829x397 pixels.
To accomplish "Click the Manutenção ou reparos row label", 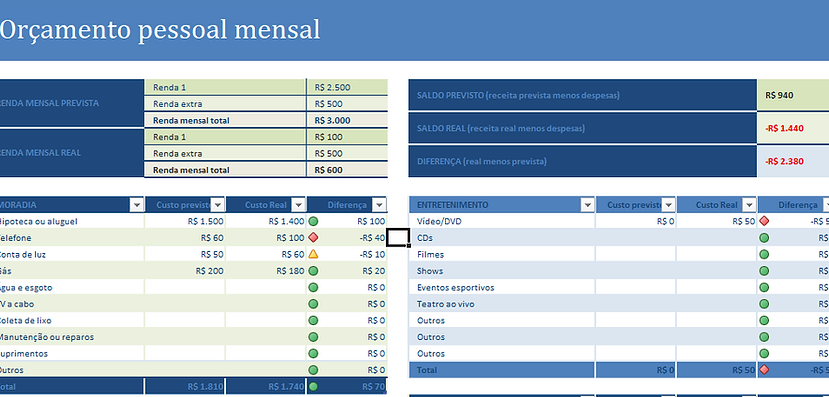I will click(x=47, y=337).
